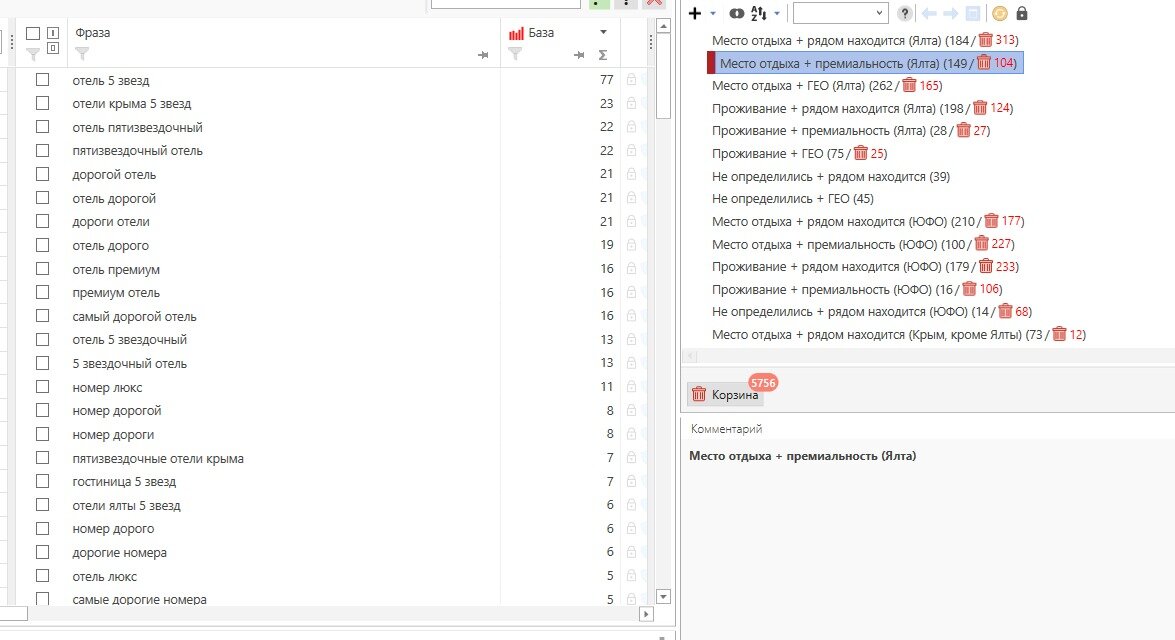Image resolution: width=1175 pixels, height=640 pixels.
Task: Check the checkbox next to отель 5 звезд
Action: (x=42, y=80)
